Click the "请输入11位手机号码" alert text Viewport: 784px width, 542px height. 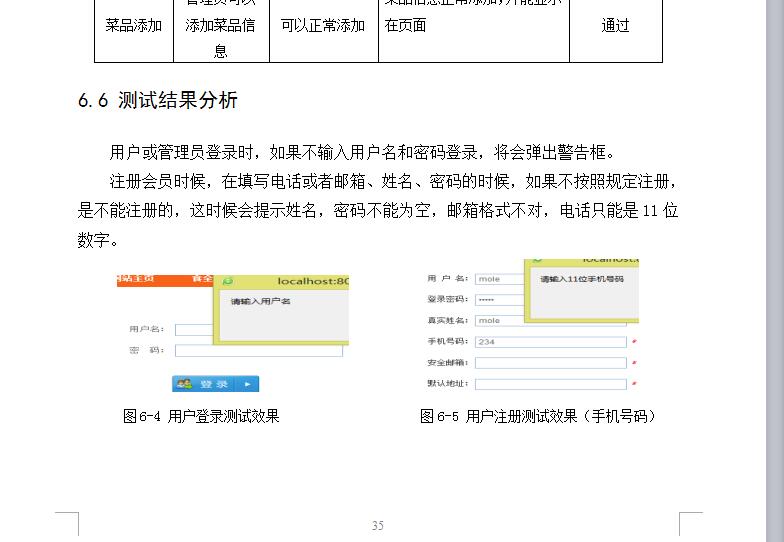582,279
